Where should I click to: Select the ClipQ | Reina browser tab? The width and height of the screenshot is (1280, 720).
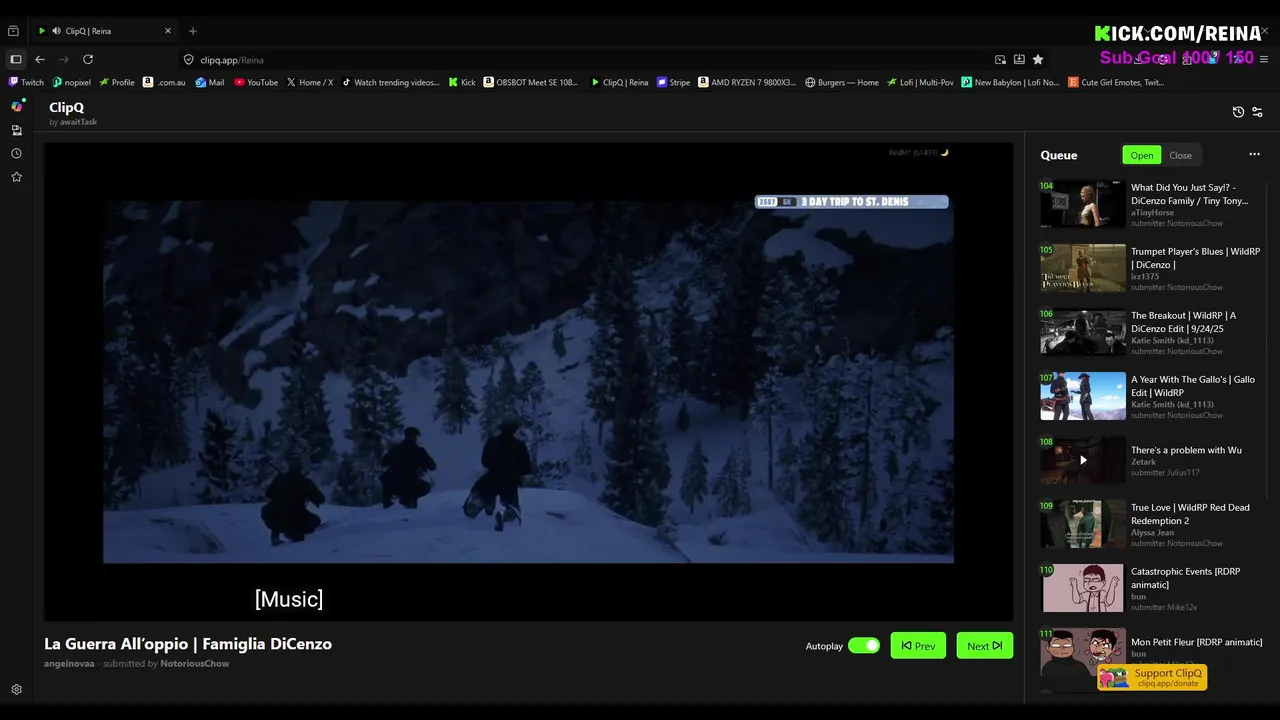(x=104, y=31)
